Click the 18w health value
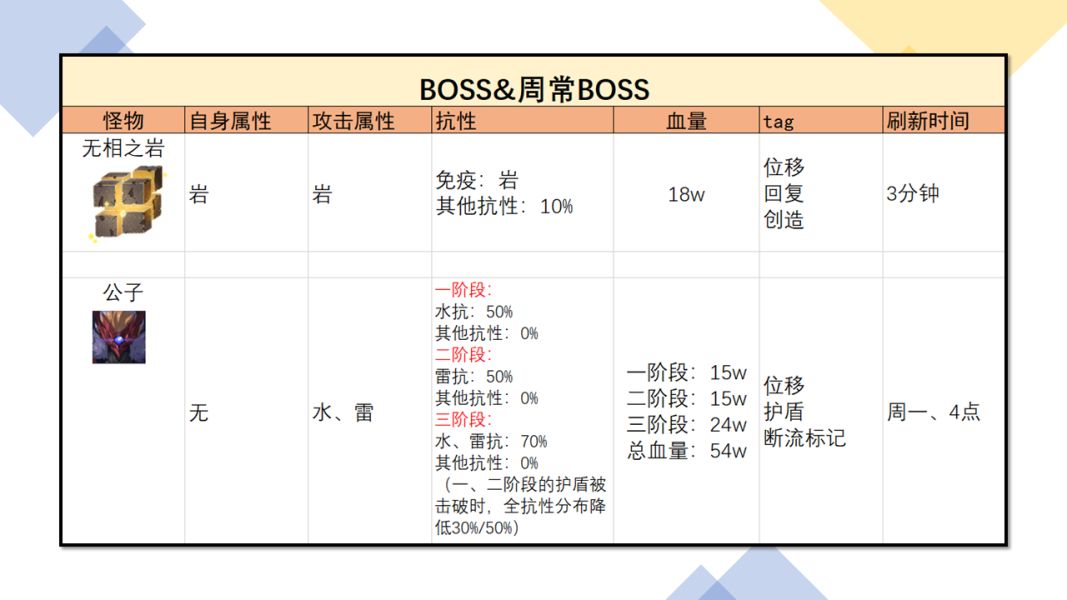The image size is (1067, 600). [x=686, y=195]
